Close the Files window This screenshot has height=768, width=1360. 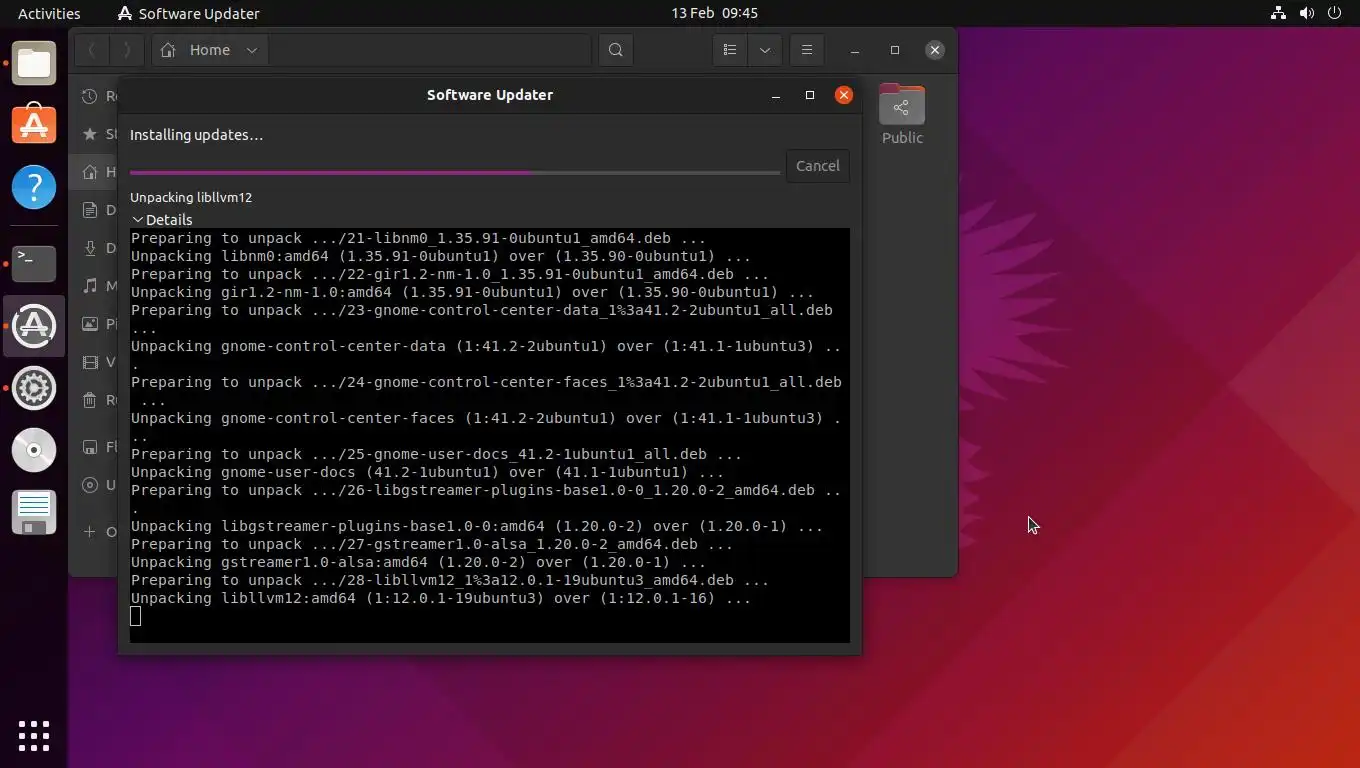934,50
